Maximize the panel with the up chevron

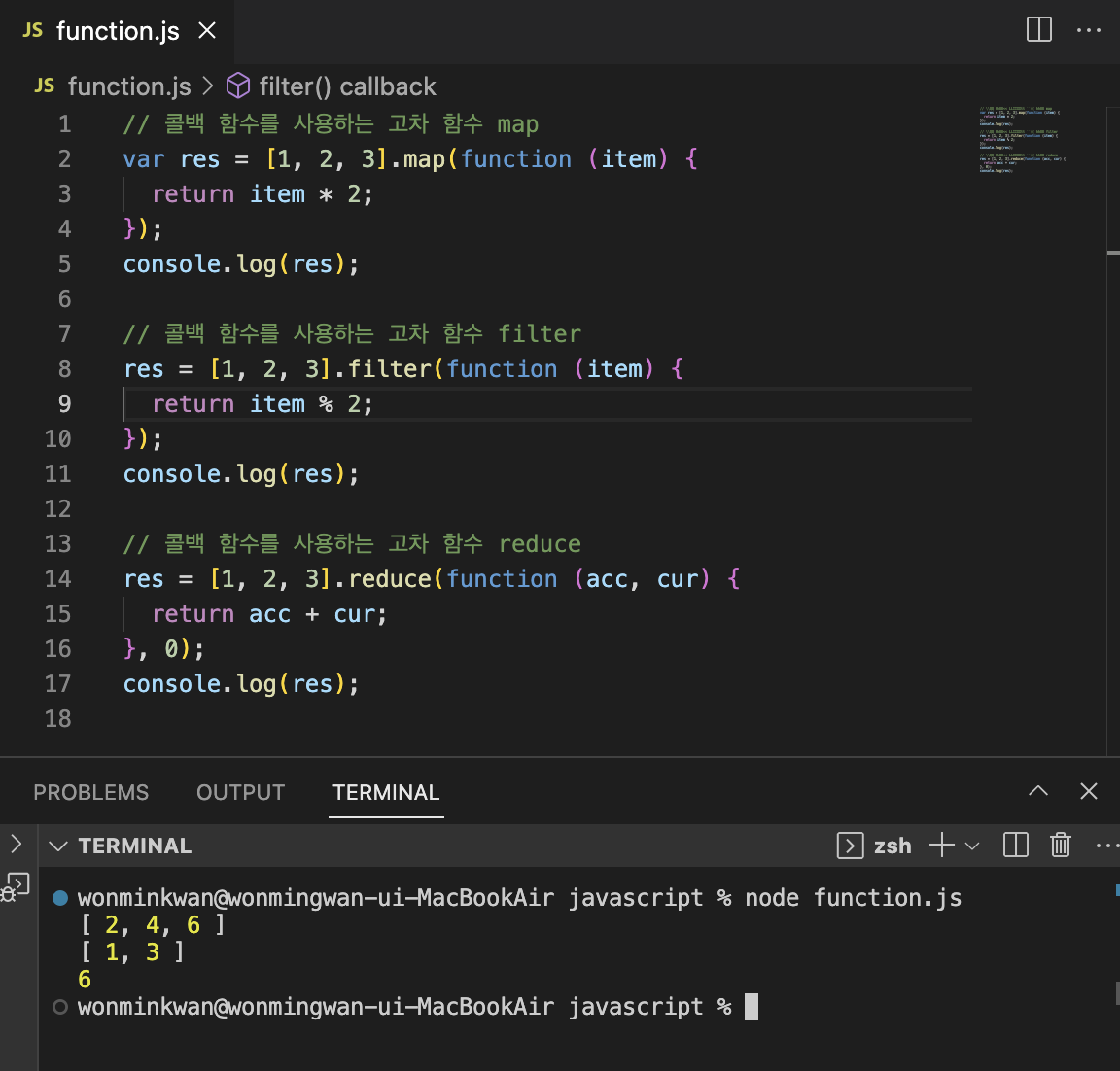click(x=1038, y=791)
